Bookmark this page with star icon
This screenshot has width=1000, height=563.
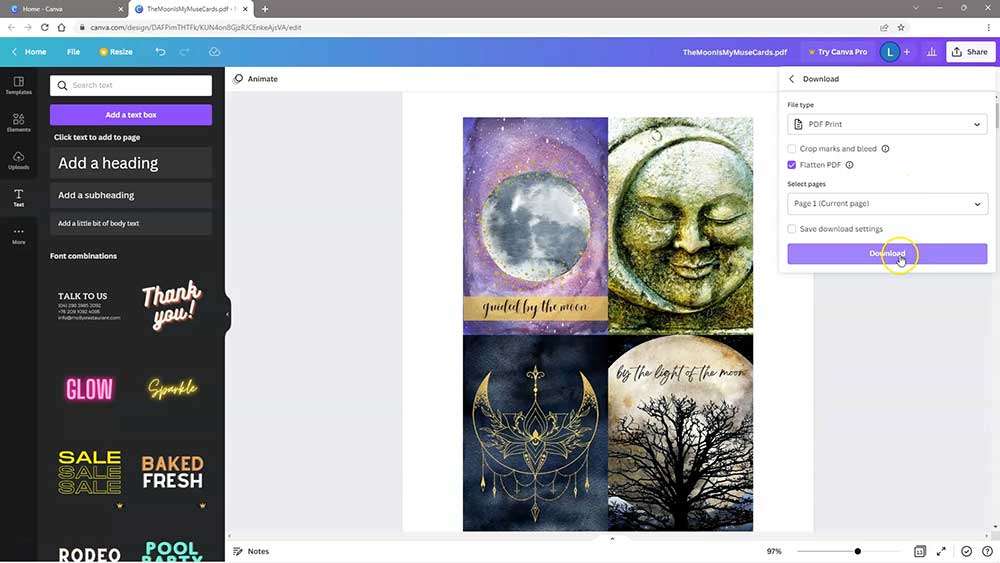pos(901,27)
